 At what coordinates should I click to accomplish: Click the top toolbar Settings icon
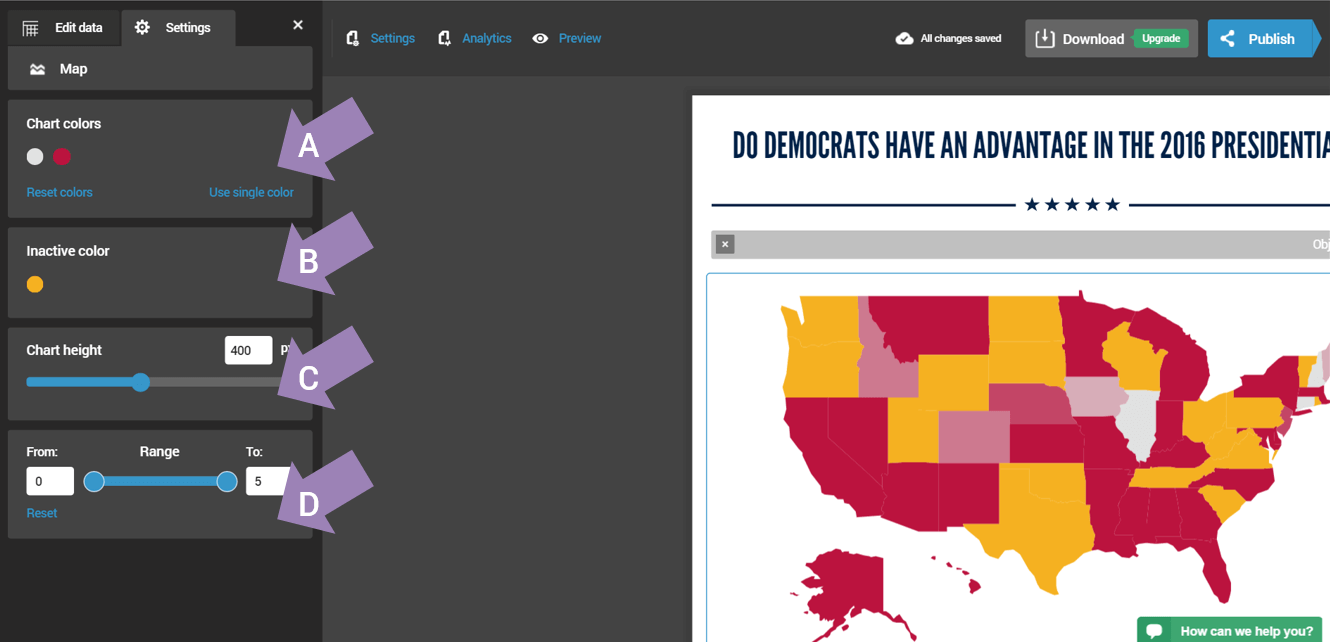coord(352,38)
